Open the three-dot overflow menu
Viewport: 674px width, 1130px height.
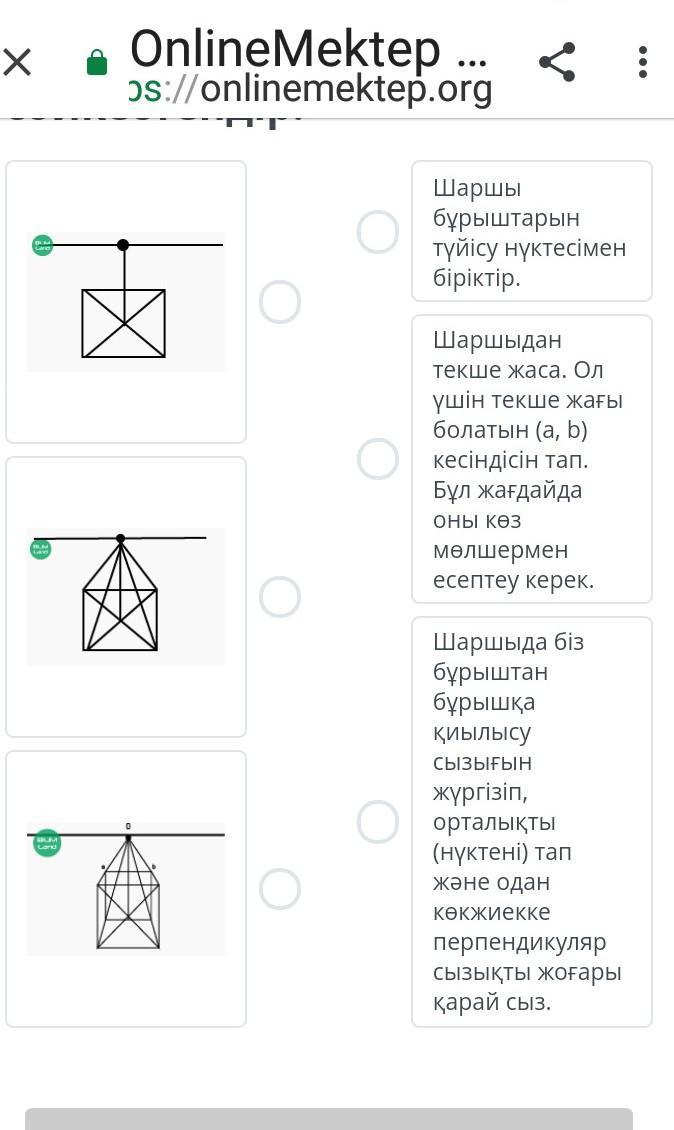pyautogui.click(x=643, y=62)
